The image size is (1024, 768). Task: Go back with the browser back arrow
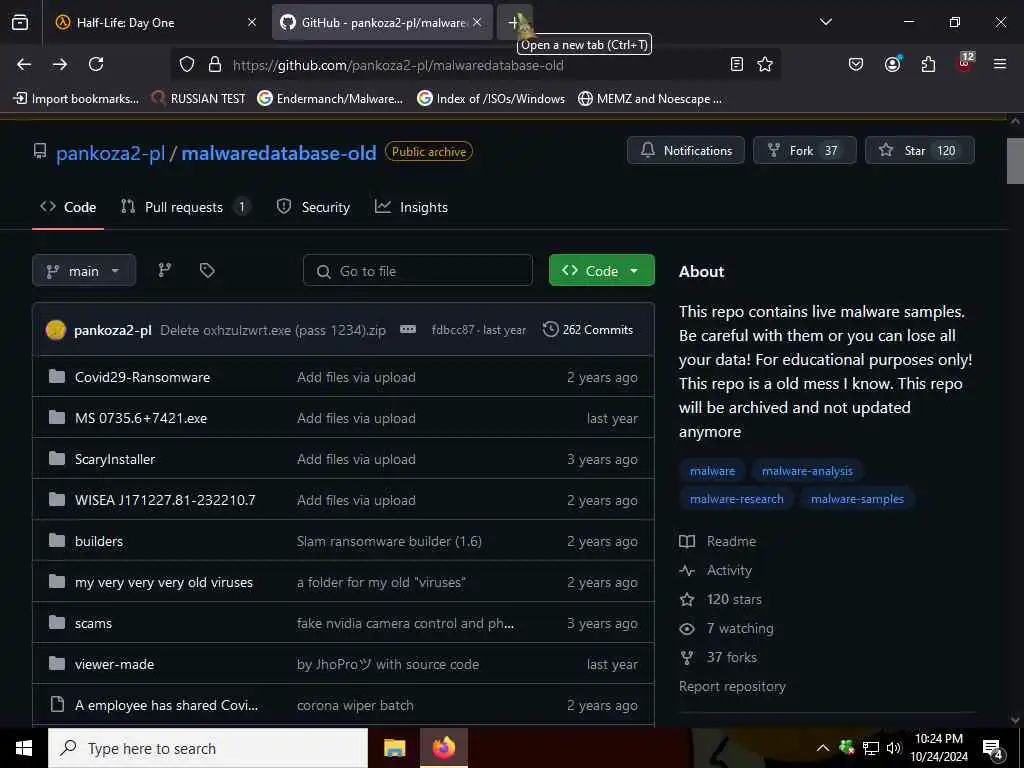(x=24, y=64)
